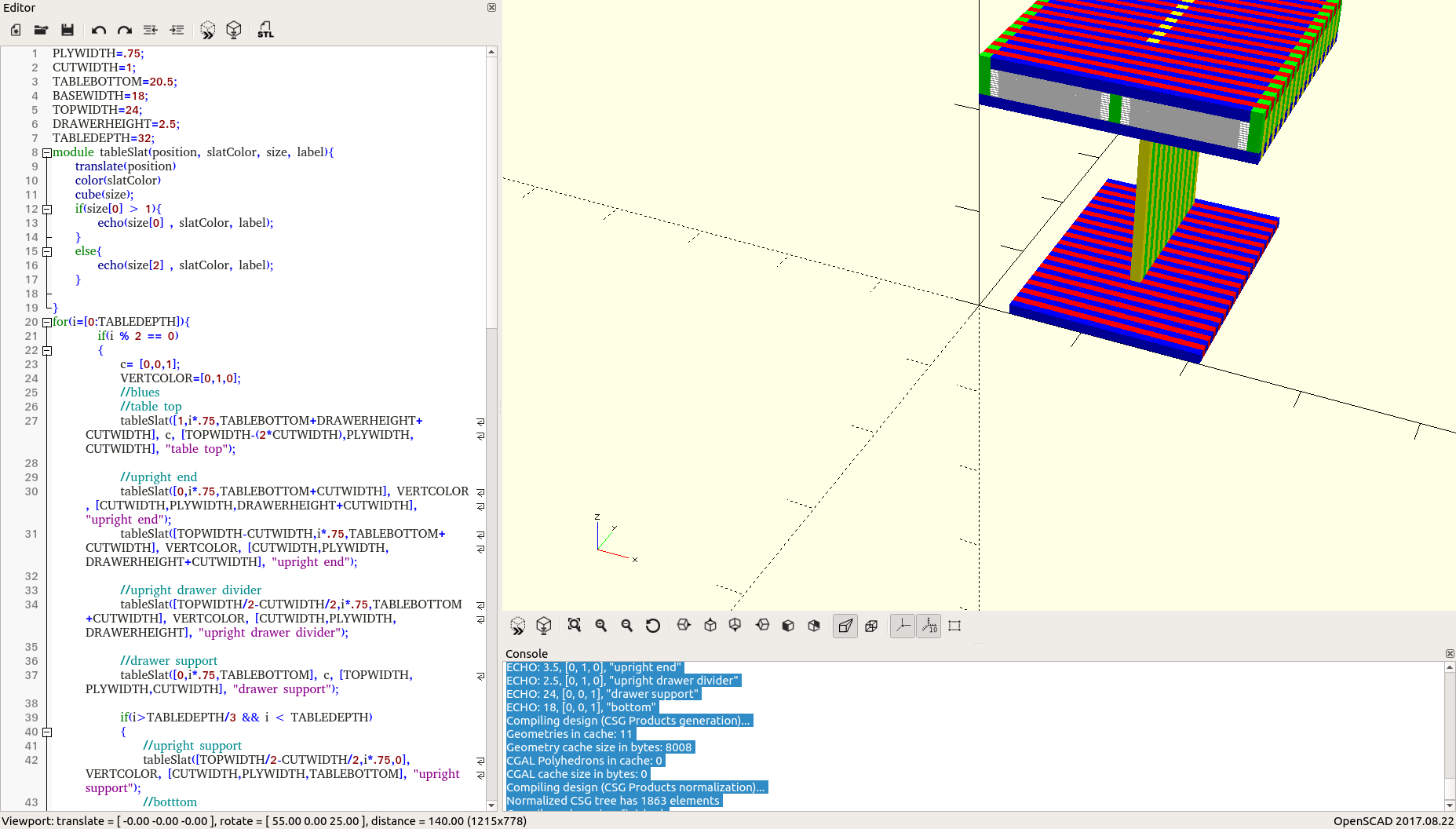Click the '//upright drawer divider' comment
1456x829 pixels.
click(x=191, y=590)
